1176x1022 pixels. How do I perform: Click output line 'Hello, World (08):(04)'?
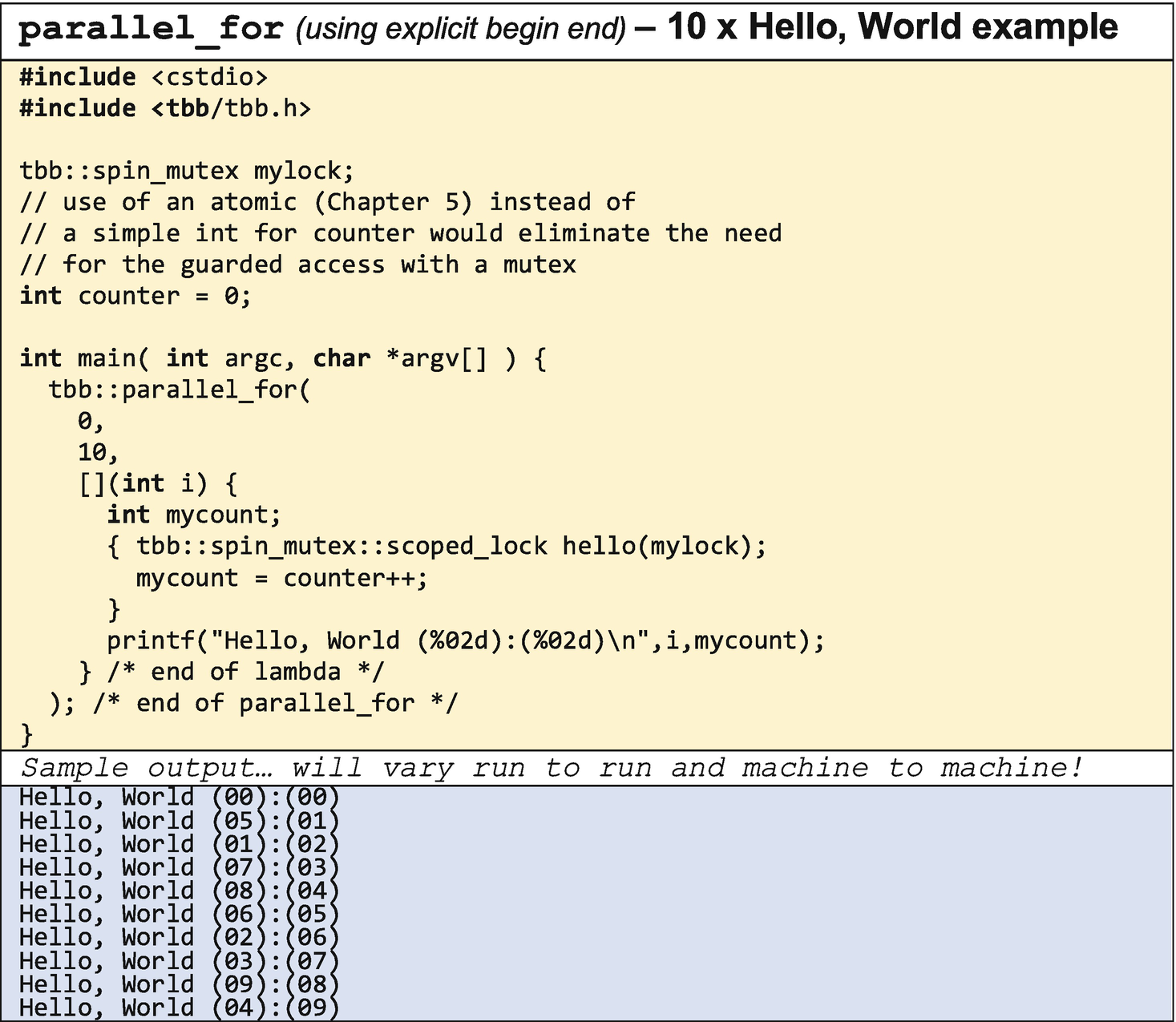point(180,891)
